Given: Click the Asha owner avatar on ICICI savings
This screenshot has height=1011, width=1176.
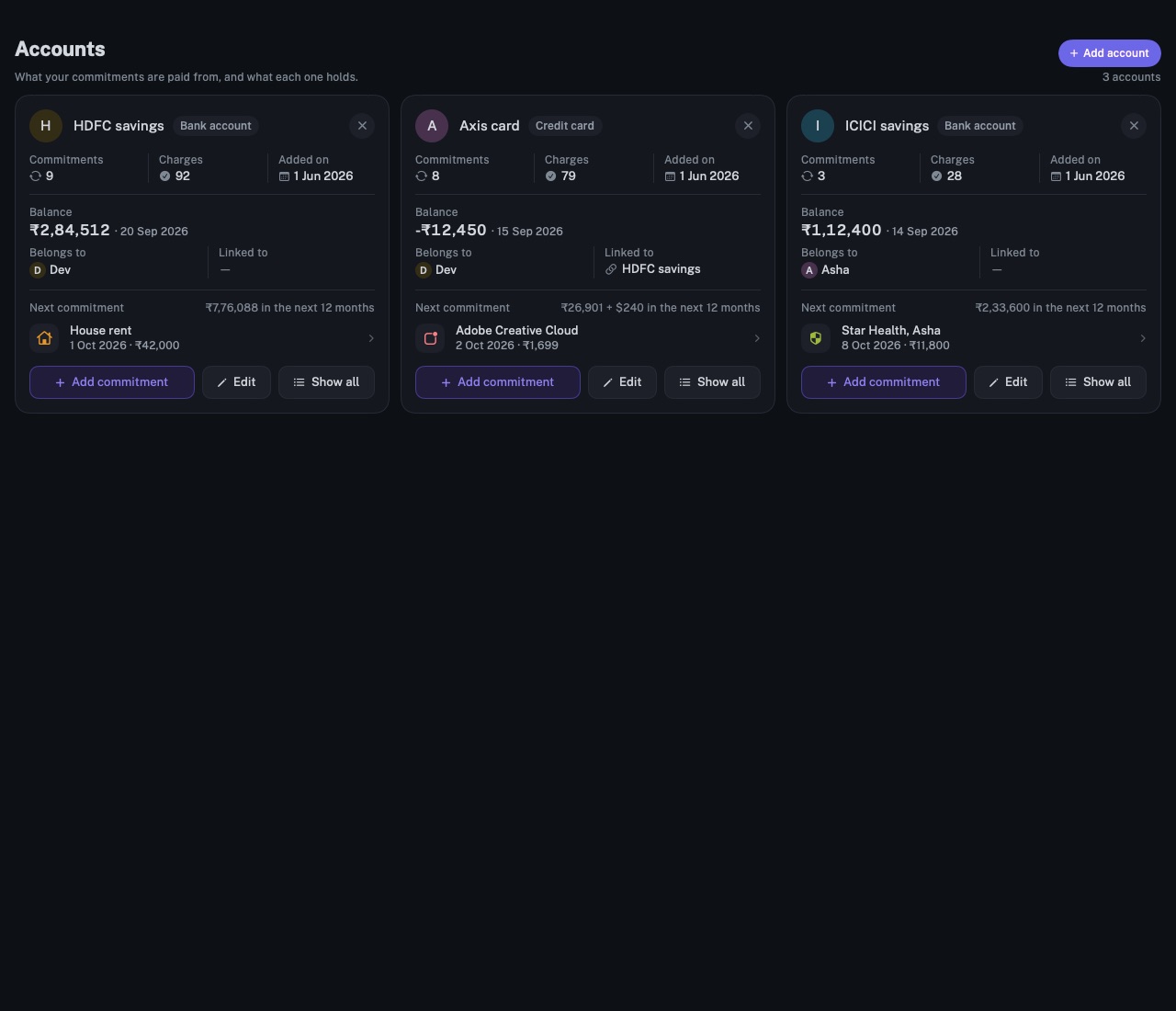Looking at the screenshot, I should pos(809,270).
